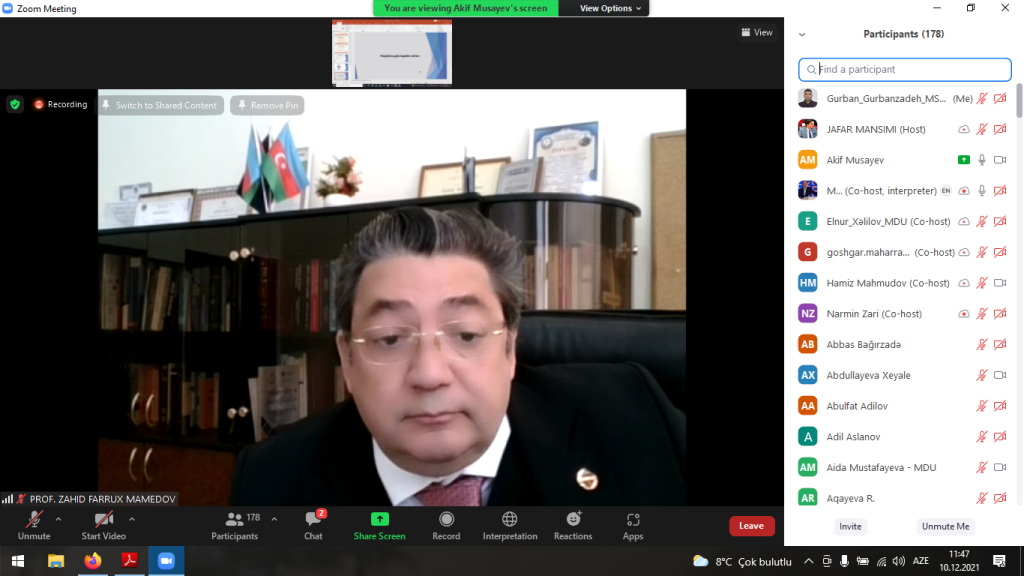Open the Windows notification center
Screen dimensions: 1024x576
pos(999,561)
